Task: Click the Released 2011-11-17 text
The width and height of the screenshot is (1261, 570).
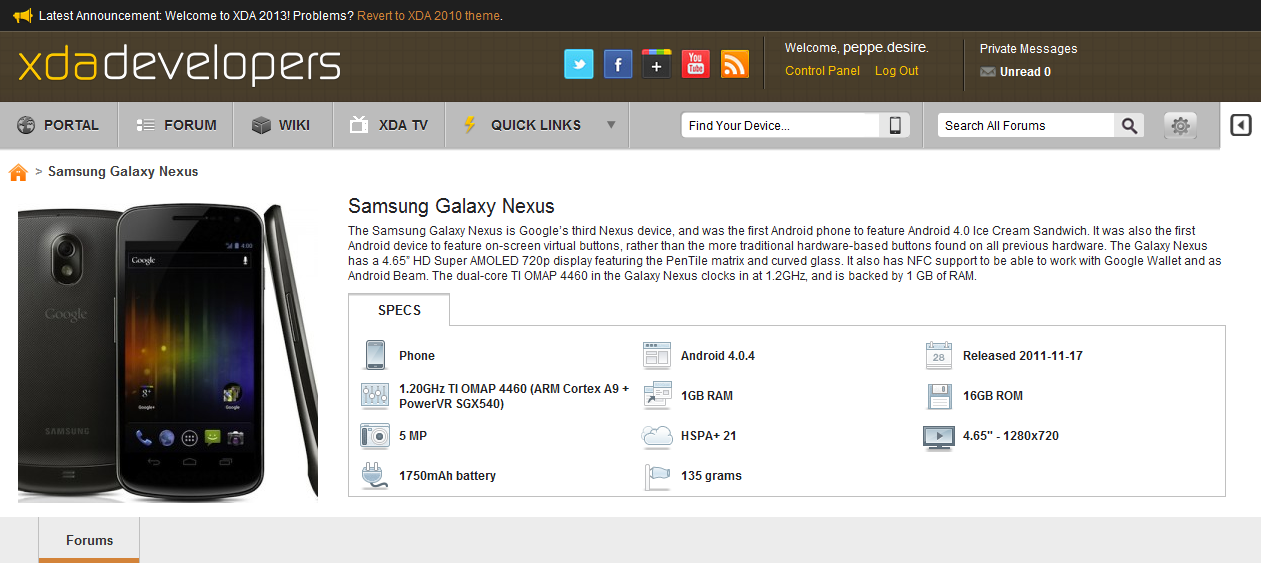Action: click(x=1022, y=356)
